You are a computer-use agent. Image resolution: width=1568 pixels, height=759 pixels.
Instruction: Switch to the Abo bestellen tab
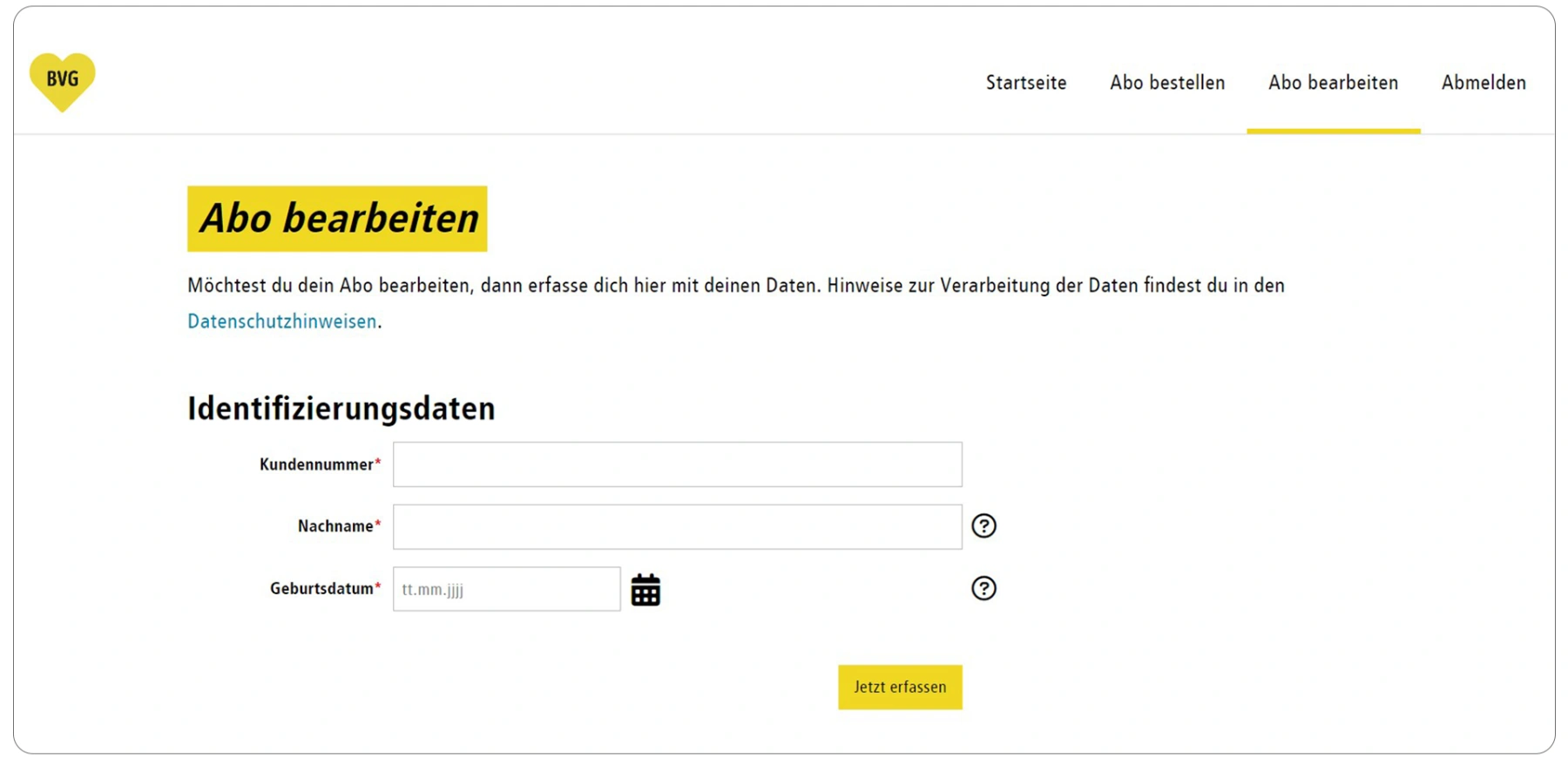point(1167,83)
